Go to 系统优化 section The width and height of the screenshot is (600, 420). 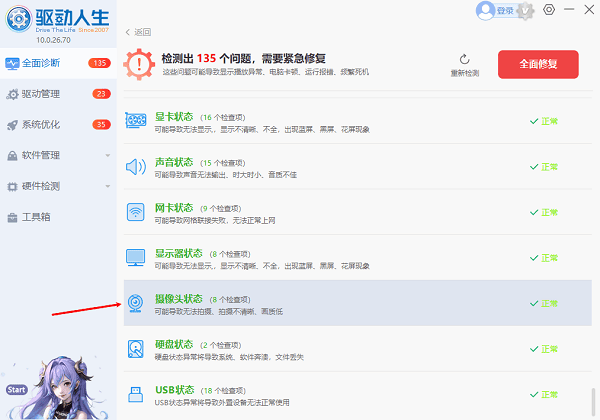pos(58,124)
